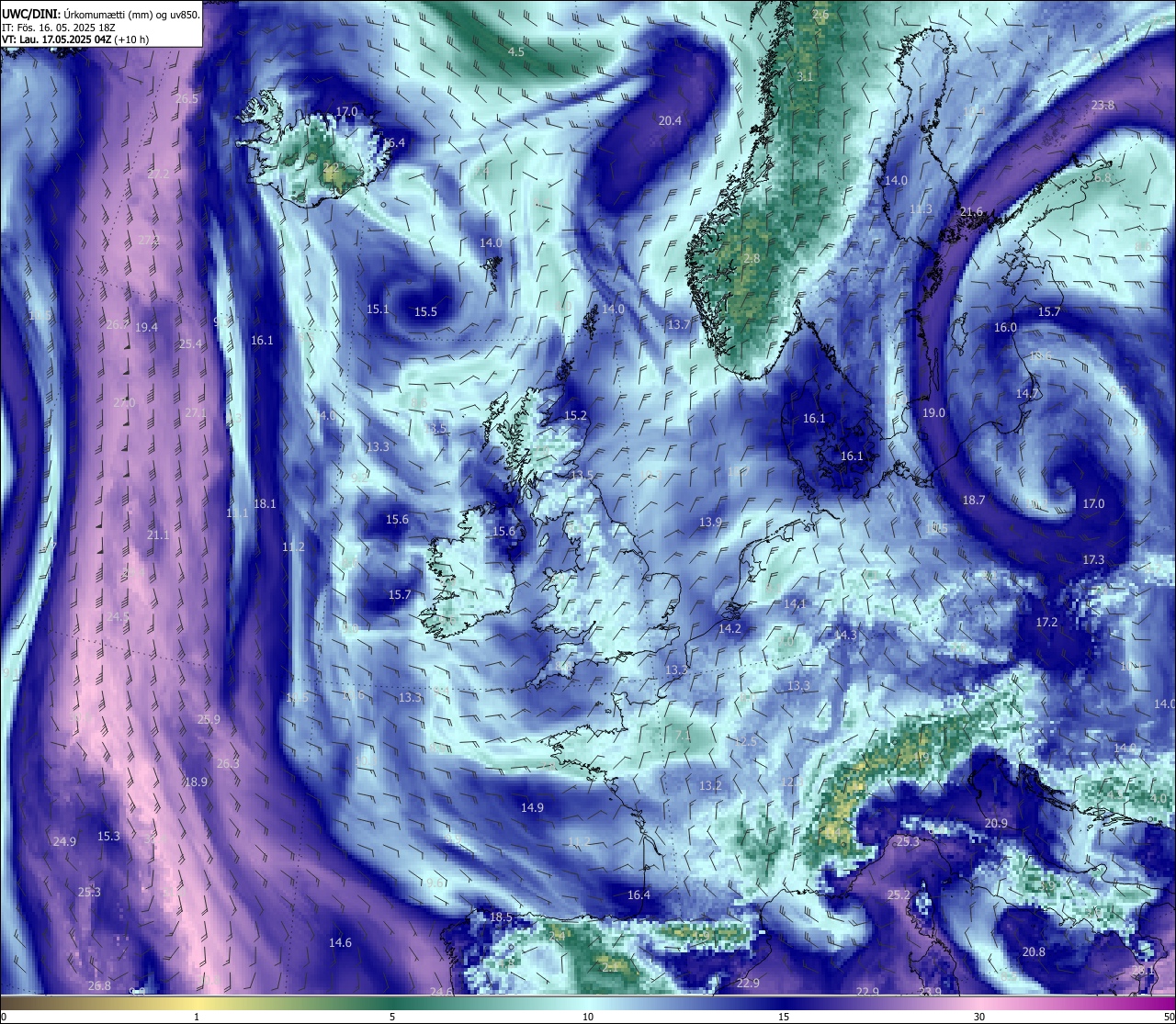Pick the map value '26.8'

coord(99,986)
